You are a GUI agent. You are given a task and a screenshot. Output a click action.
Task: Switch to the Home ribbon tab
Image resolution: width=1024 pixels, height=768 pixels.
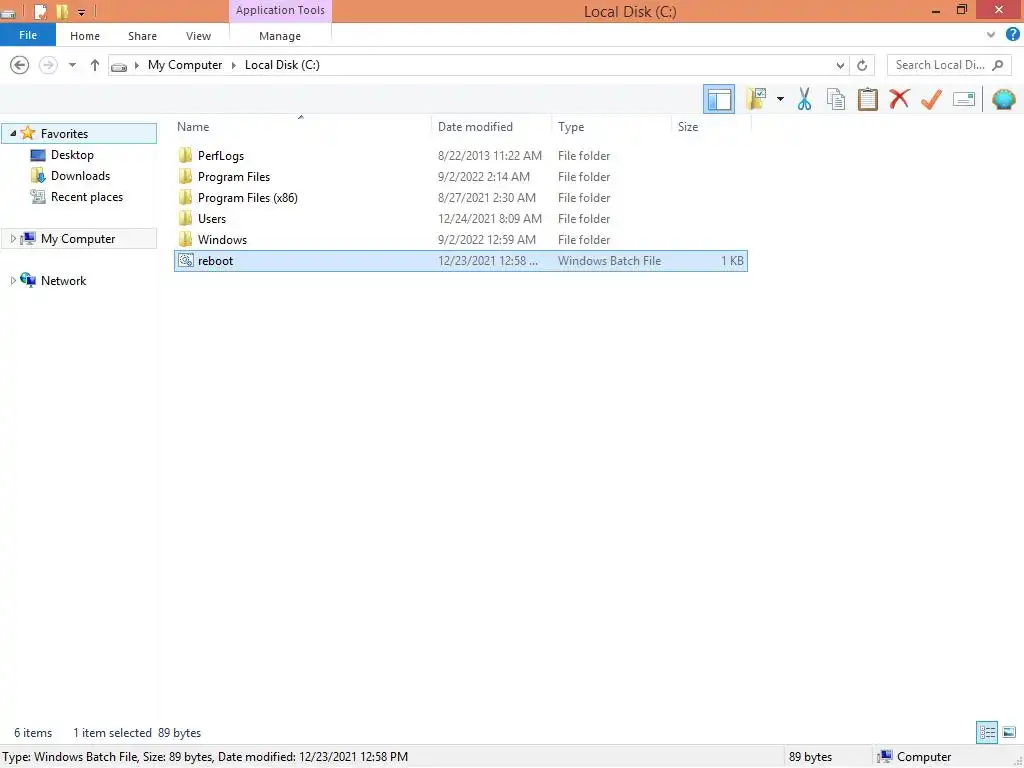pos(85,36)
